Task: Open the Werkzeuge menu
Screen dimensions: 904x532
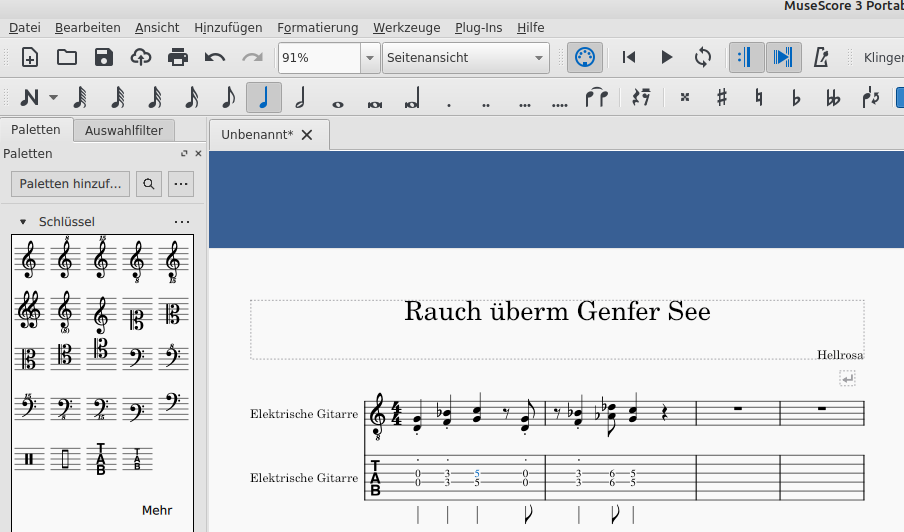Action: pos(406,28)
